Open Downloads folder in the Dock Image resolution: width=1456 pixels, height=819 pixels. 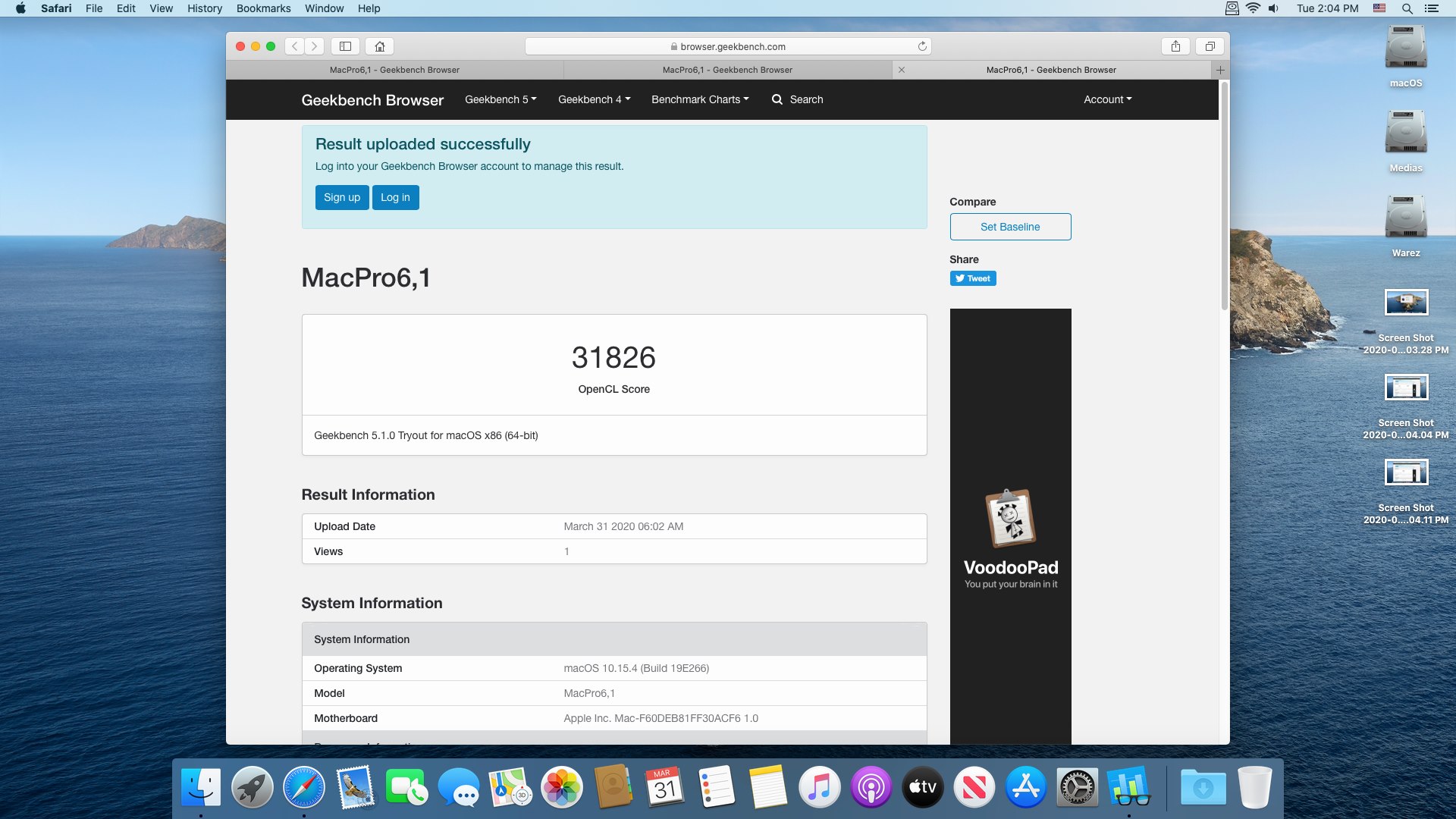tap(1203, 787)
